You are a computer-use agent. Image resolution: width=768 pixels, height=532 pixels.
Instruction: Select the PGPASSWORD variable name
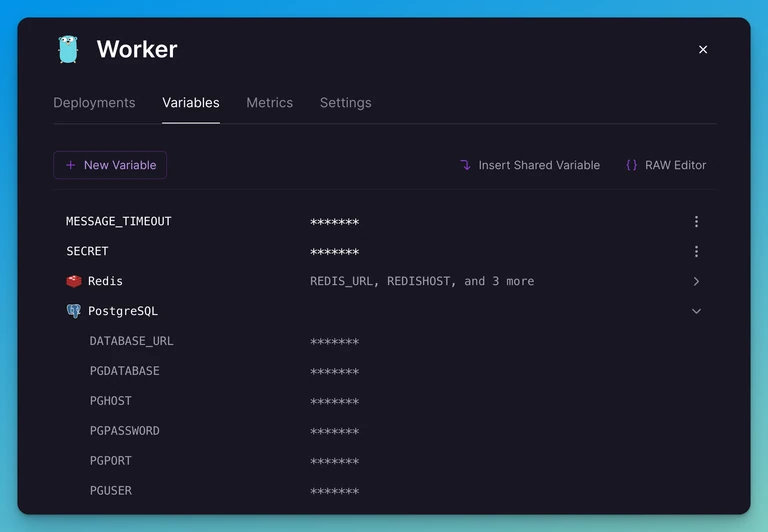[x=124, y=431]
